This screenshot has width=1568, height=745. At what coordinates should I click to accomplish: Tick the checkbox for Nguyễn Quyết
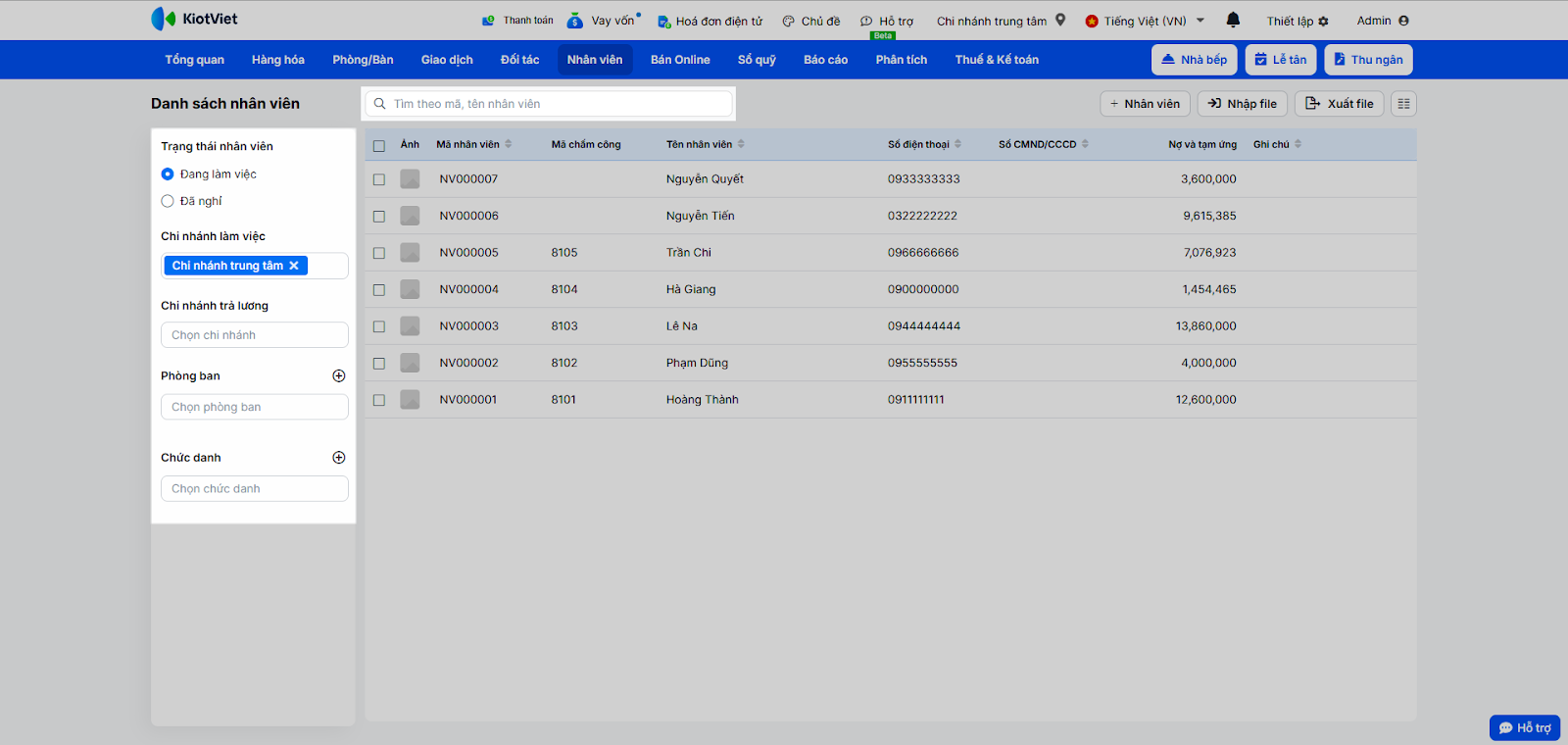pyautogui.click(x=379, y=179)
